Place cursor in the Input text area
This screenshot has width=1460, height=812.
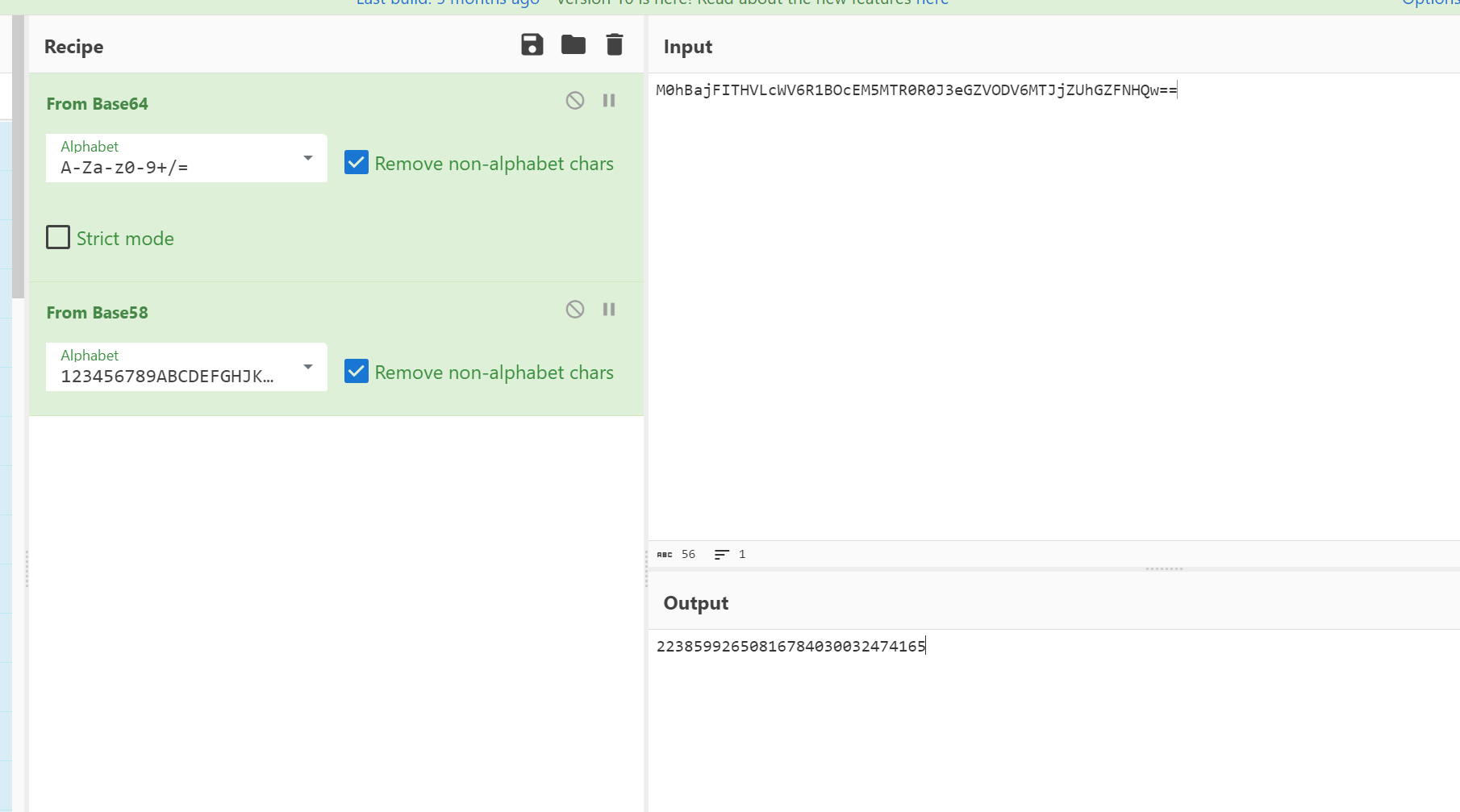[x=968, y=242]
